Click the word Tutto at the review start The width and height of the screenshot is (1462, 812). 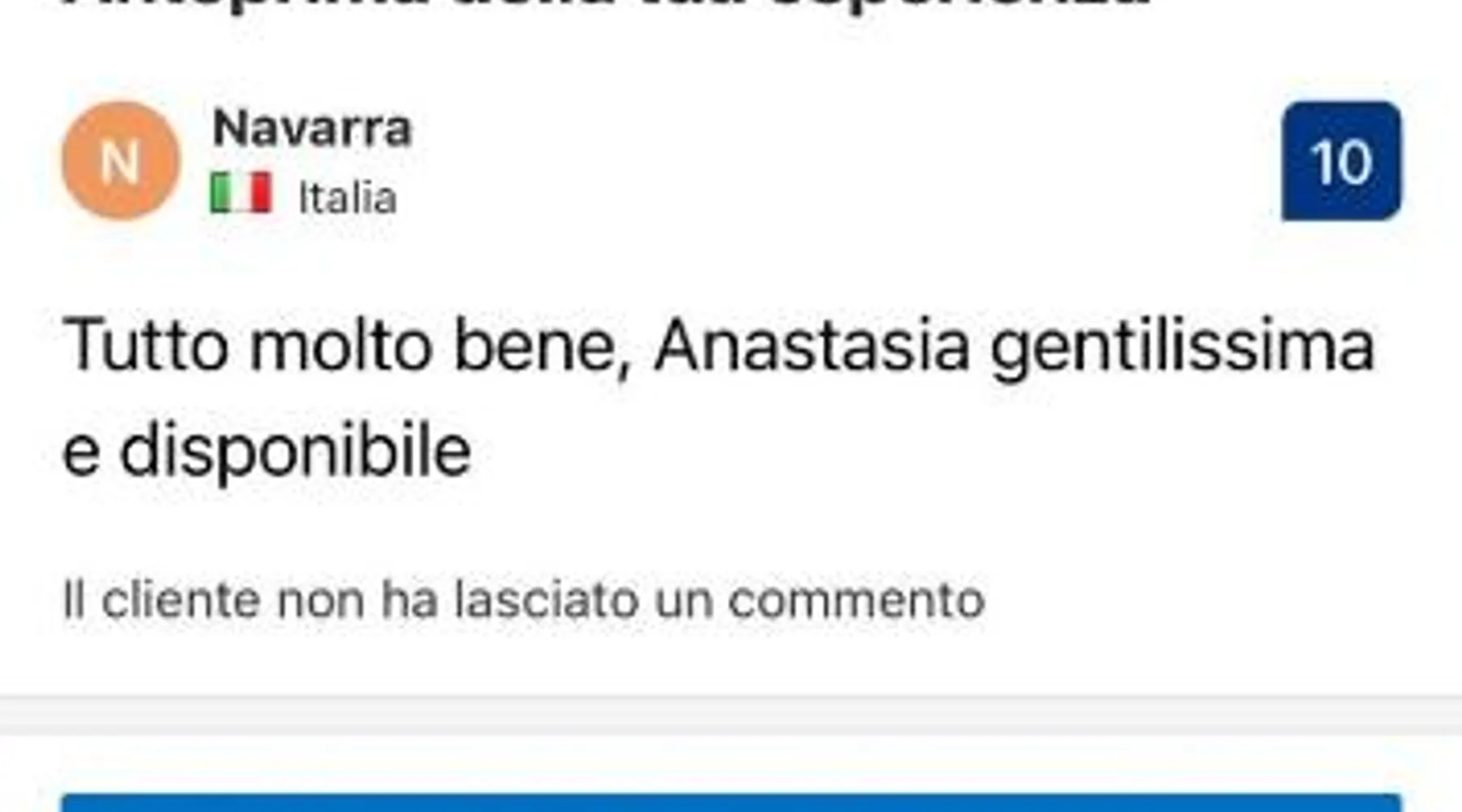pos(145,347)
